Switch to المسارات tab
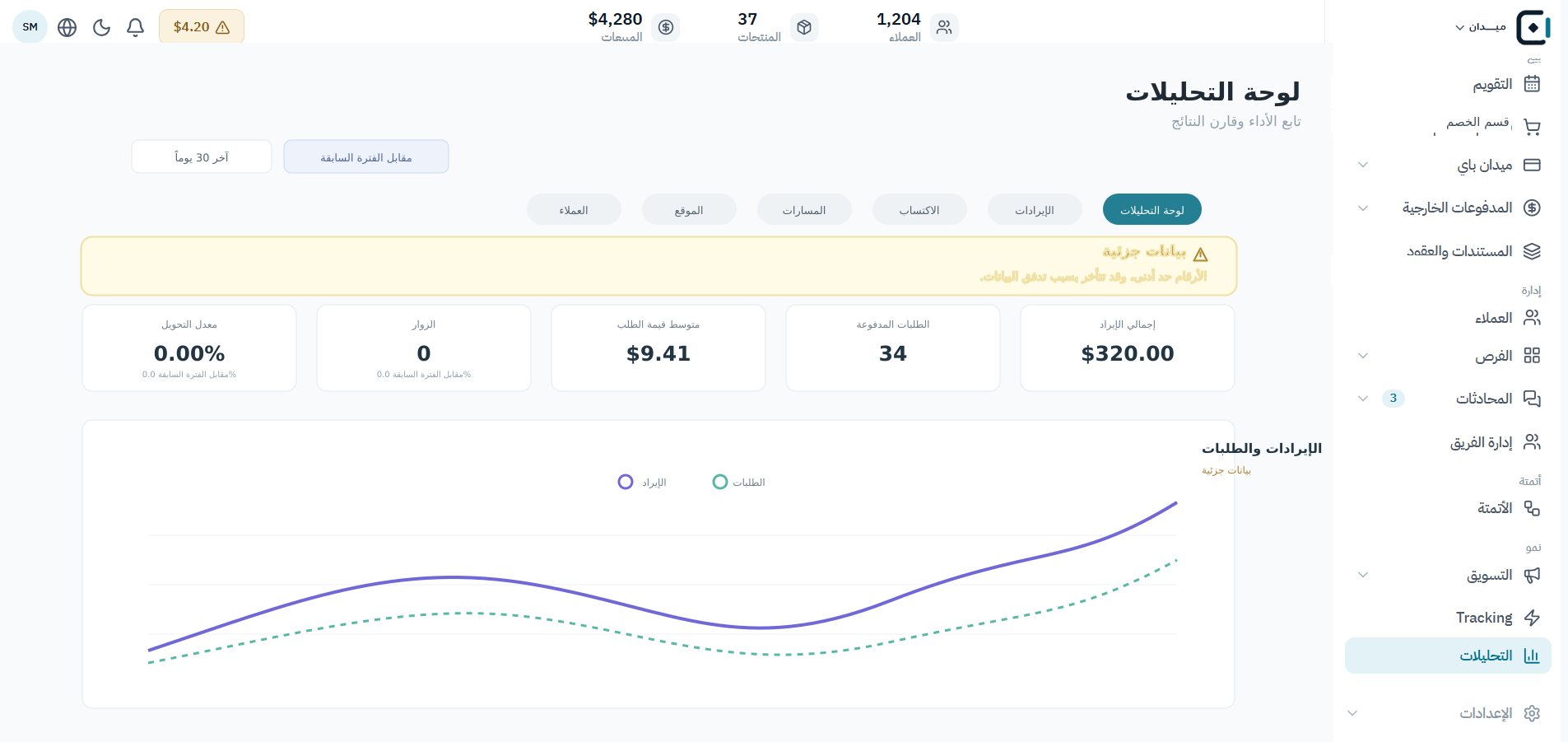The image size is (1568, 742). 804,209
